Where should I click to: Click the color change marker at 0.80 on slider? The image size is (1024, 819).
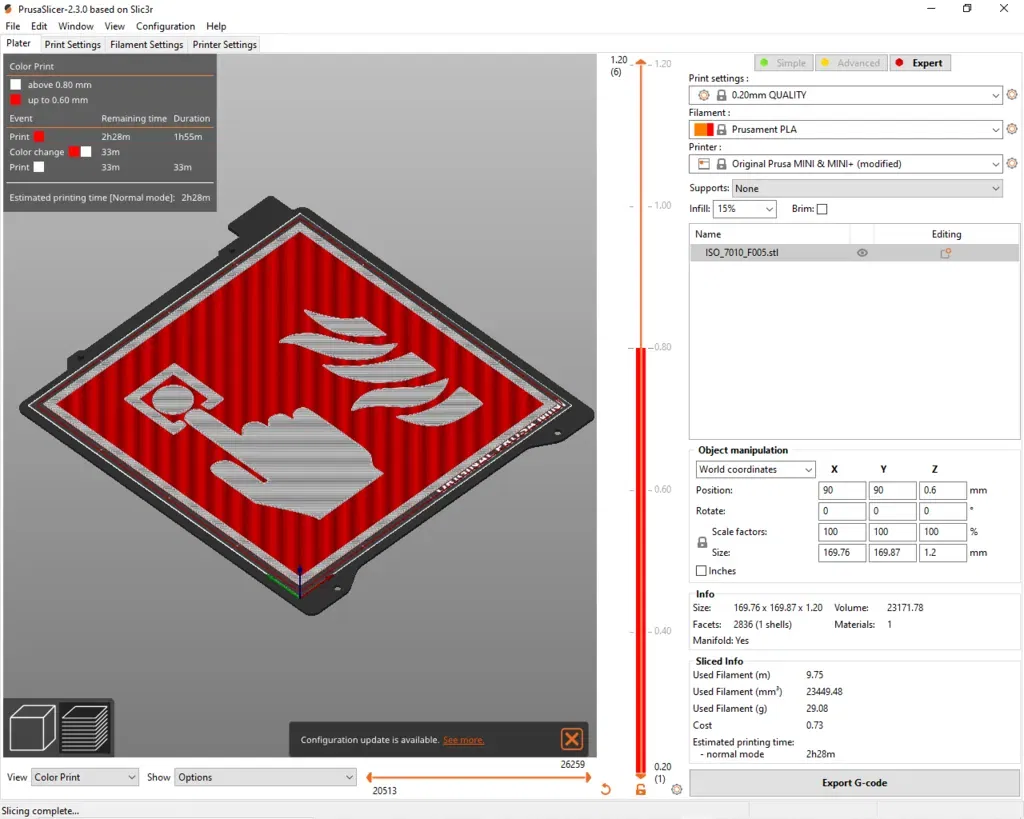tap(641, 347)
